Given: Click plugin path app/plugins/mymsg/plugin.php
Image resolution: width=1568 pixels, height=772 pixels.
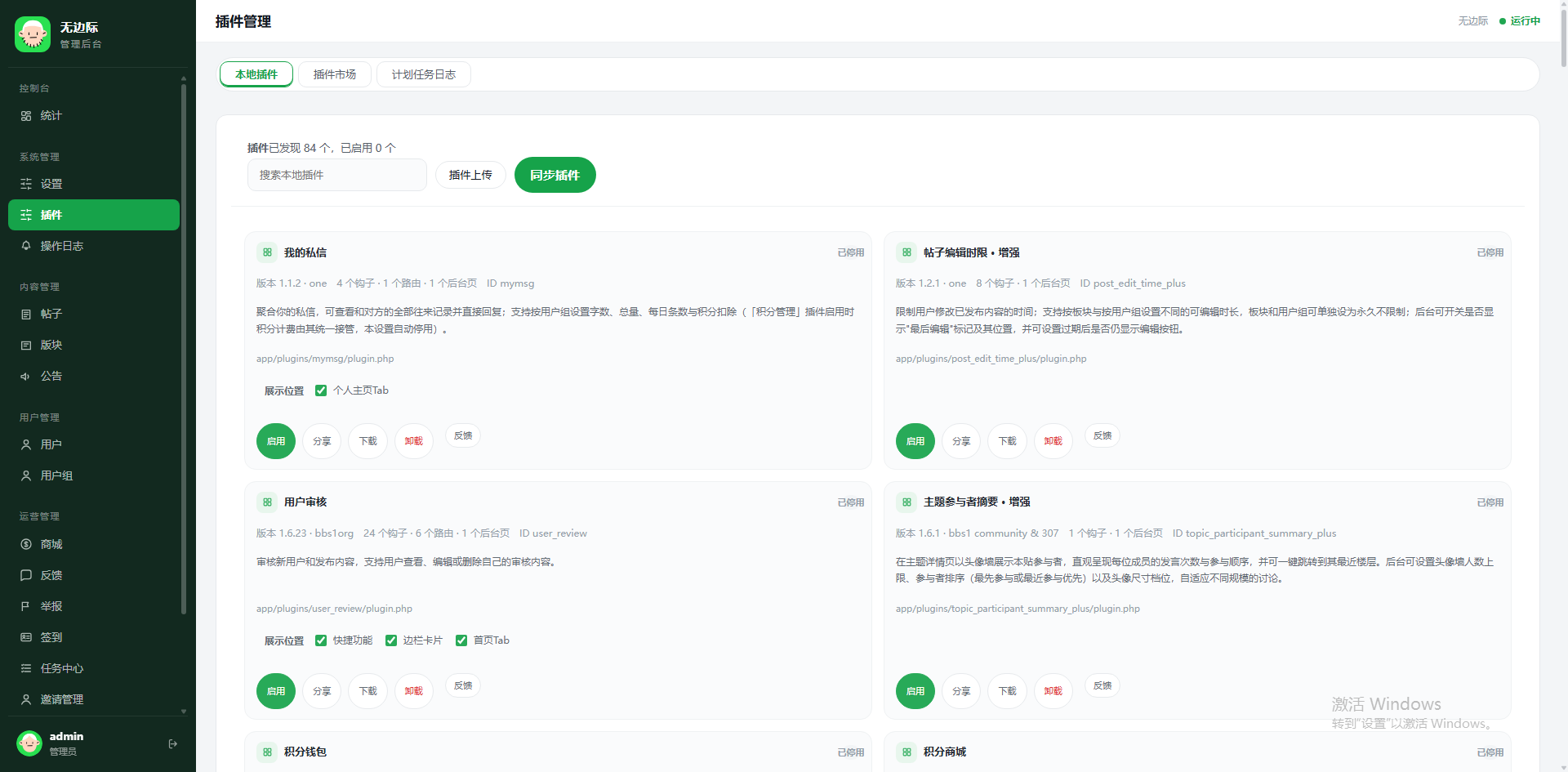Looking at the screenshot, I should (325, 359).
